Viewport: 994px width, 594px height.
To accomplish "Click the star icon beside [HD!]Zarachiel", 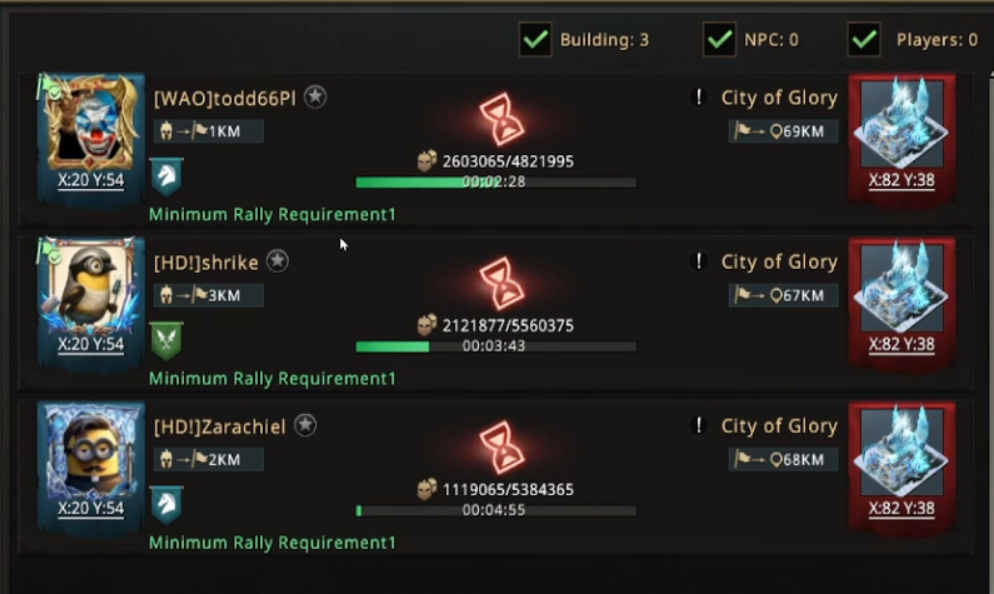I will tap(305, 426).
